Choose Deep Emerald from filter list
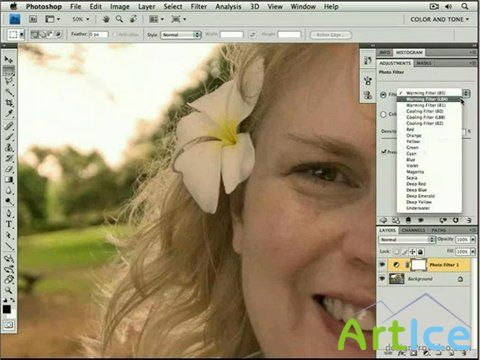The width and height of the screenshot is (480, 360). point(429,196)
